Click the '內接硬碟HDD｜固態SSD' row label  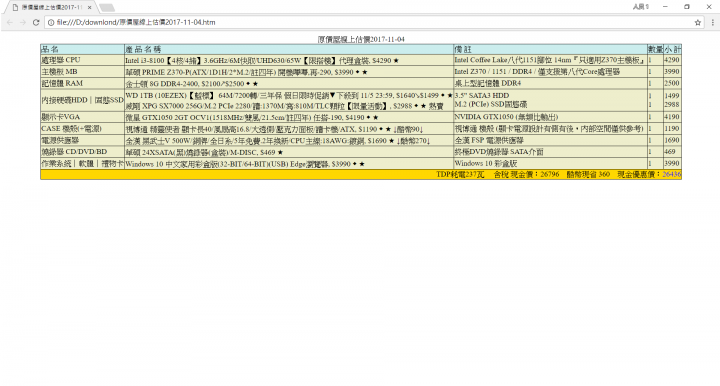[x=83, y=100]
